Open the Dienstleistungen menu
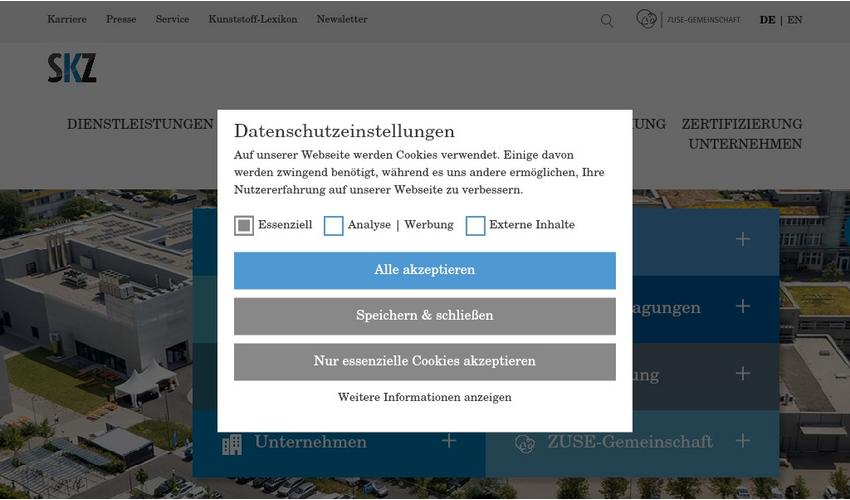850x500 pixels. (140, 124)
